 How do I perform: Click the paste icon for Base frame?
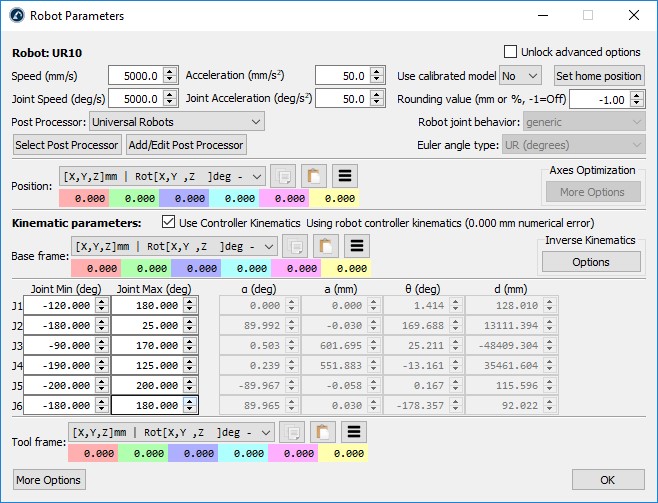coord(326,246)
